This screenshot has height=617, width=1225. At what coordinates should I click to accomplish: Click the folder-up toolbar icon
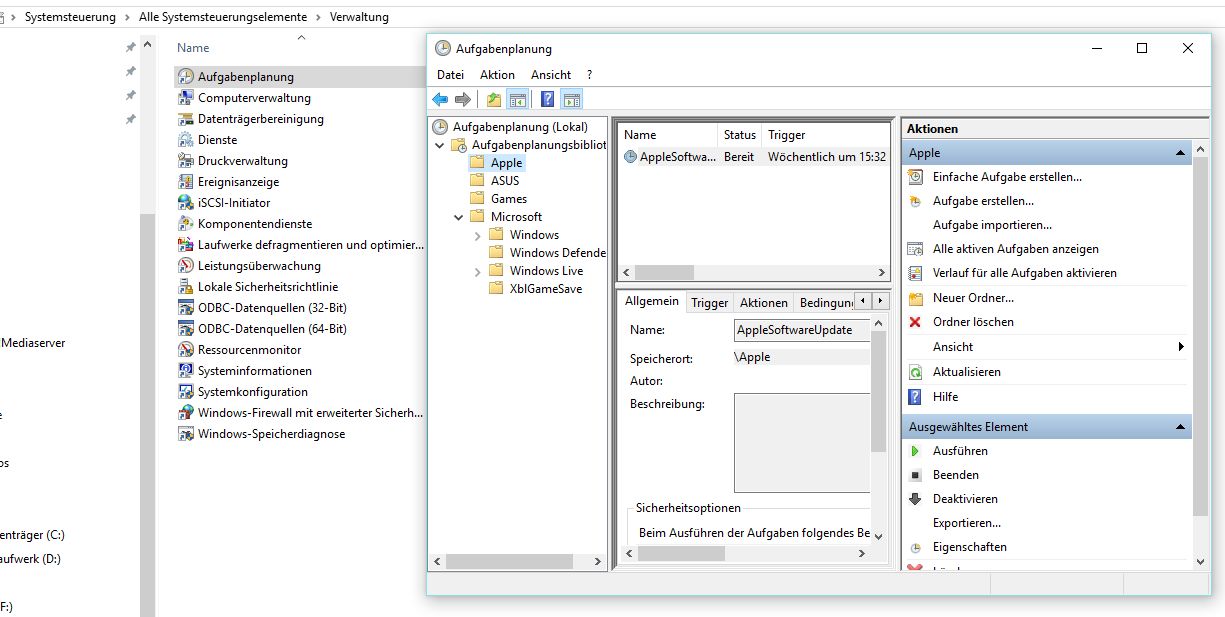[494, 99]
